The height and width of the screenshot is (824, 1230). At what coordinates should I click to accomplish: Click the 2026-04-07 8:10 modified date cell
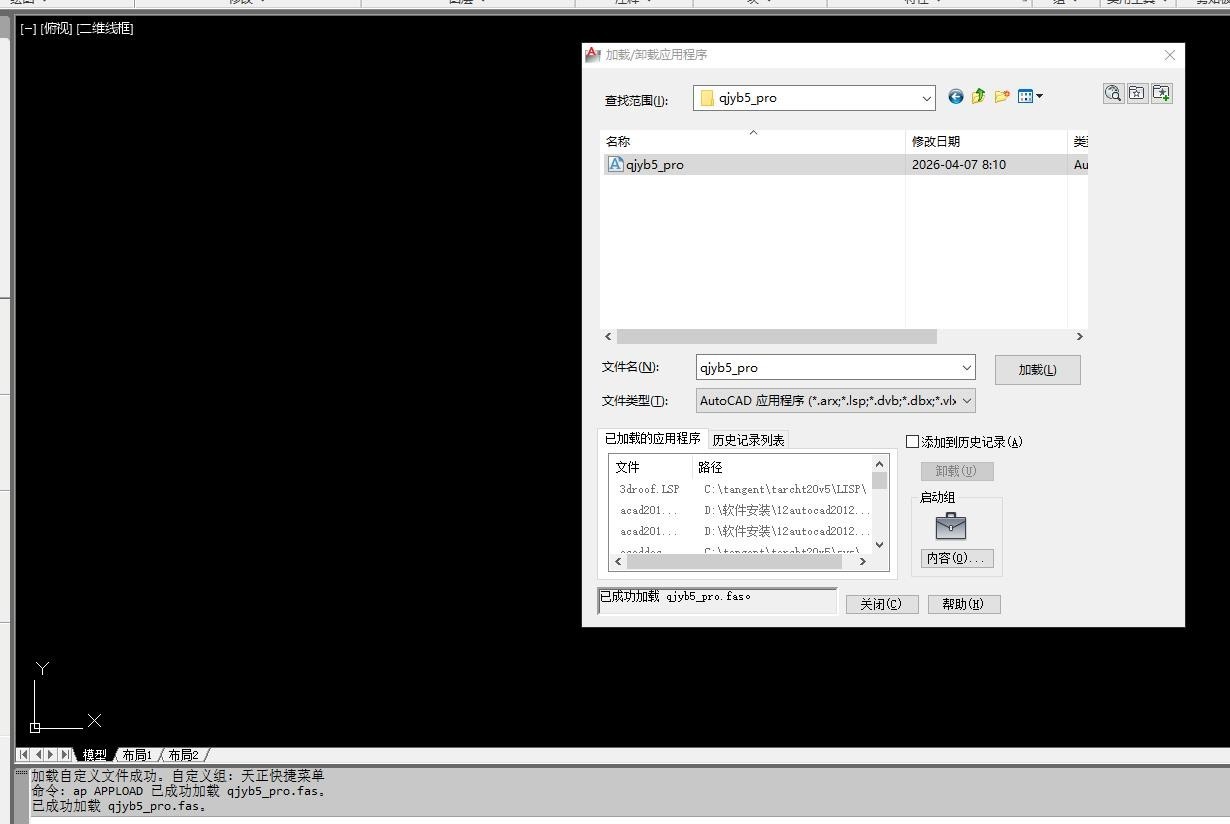tap(959, 165)
